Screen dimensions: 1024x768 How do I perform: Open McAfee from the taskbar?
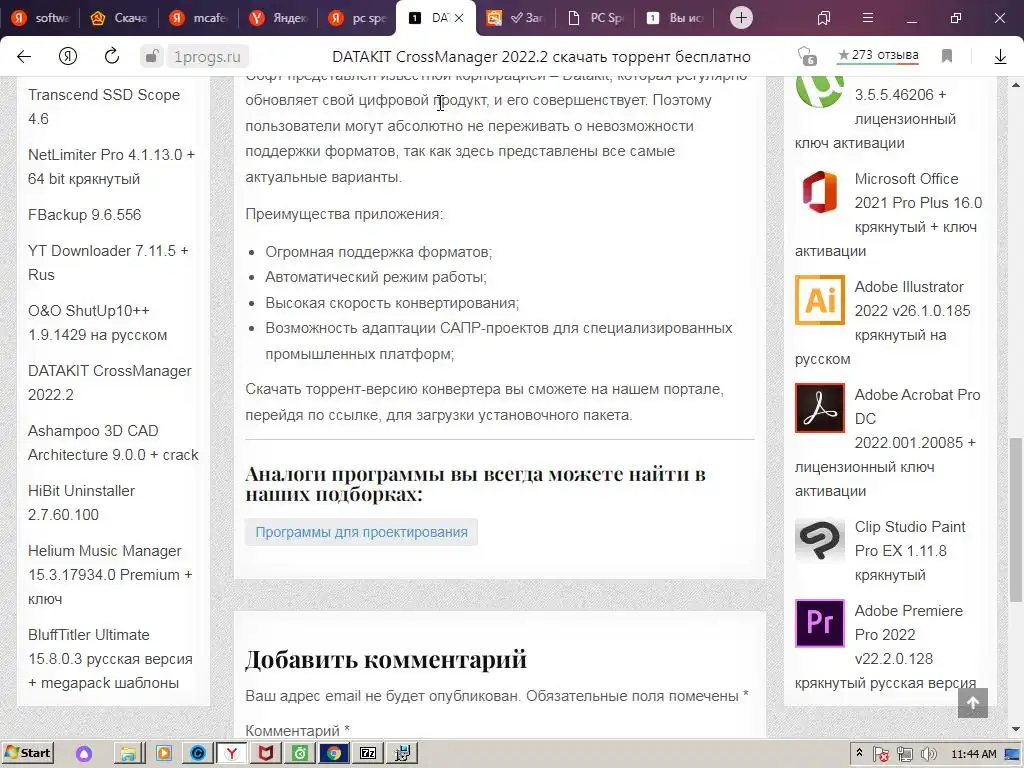pyautogui.click(x=265, y=754)
